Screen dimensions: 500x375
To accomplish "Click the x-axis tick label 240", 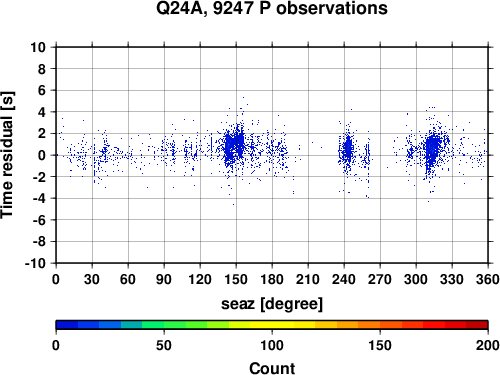I will pos(344,279).
